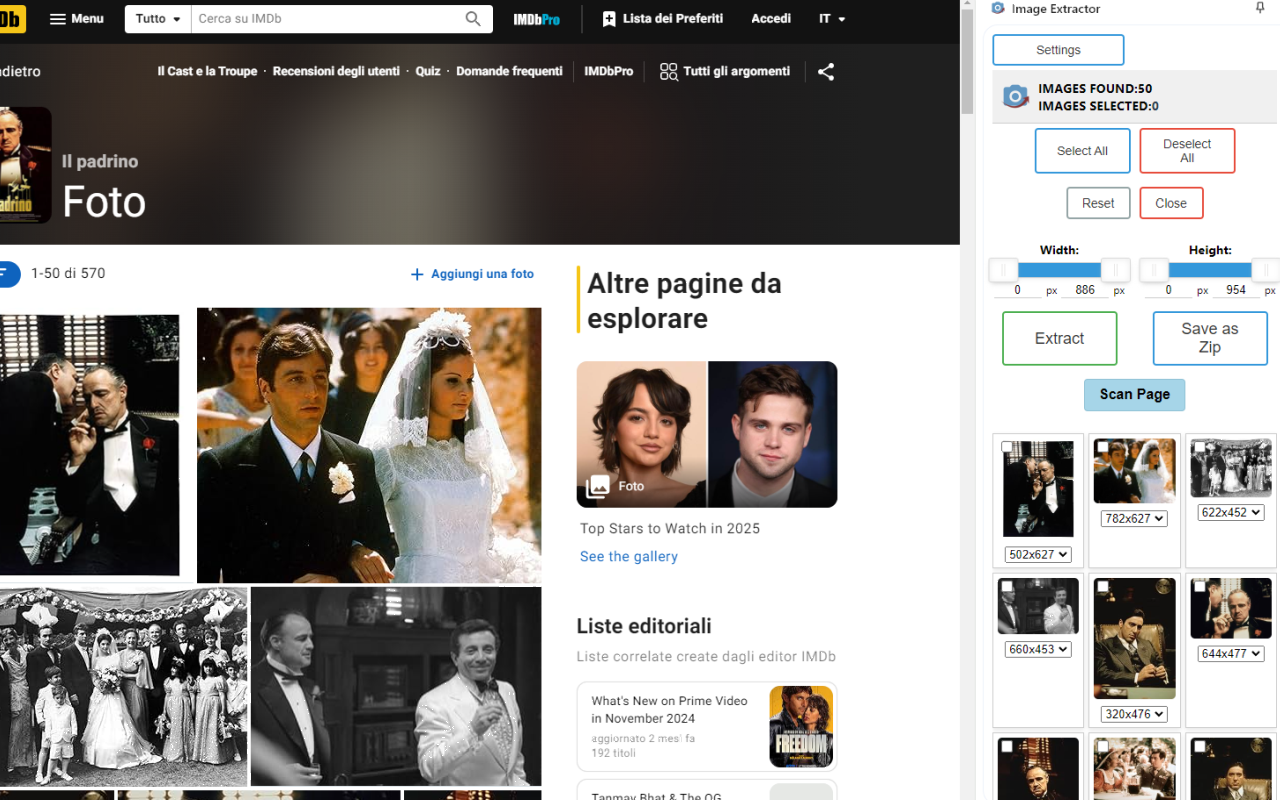
Task: Tick checkbox for 644x477 extractor image
Action: click(1200, 586)
